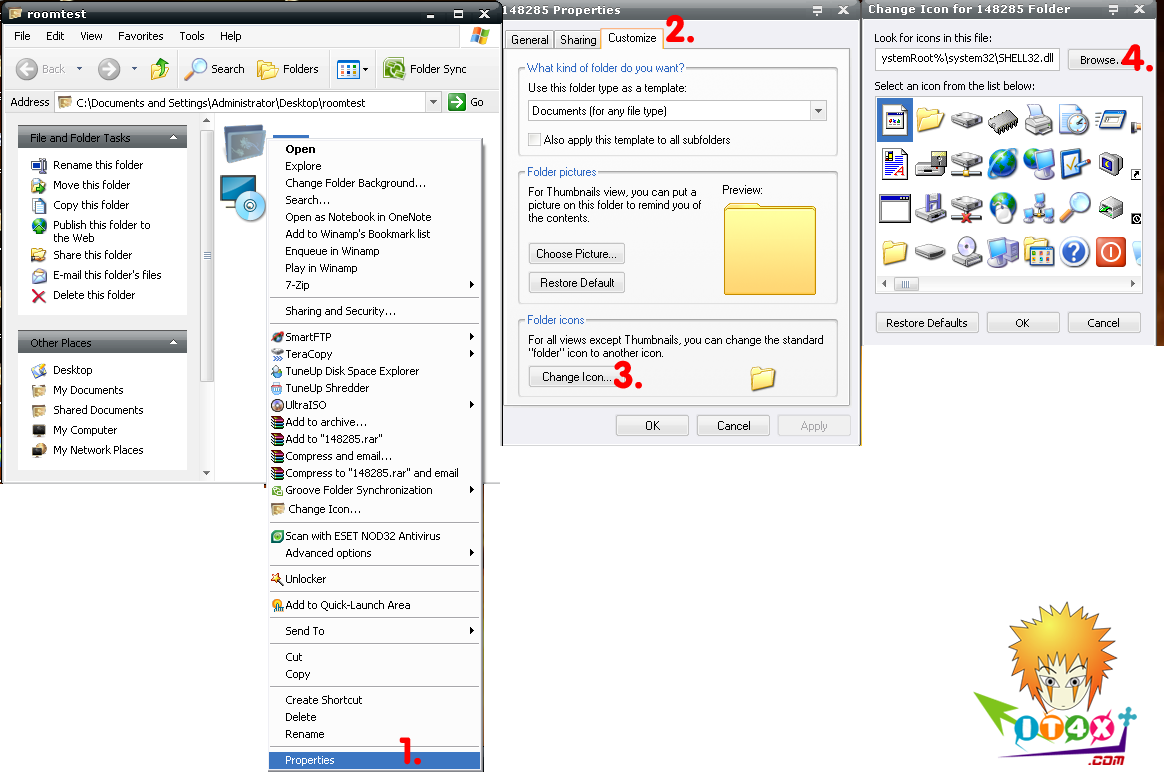Open the folder type template dropdown
The width and height of the screenshot is (1164, 772).
[818, 111]
